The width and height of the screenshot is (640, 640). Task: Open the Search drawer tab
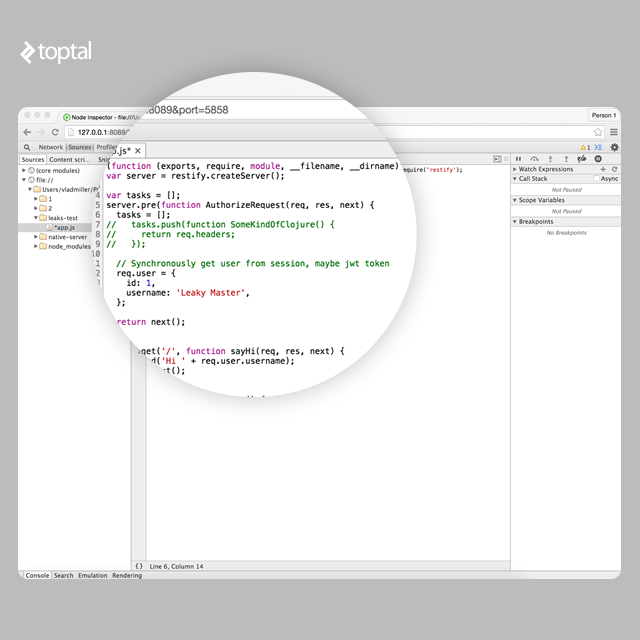pos(64,576)
